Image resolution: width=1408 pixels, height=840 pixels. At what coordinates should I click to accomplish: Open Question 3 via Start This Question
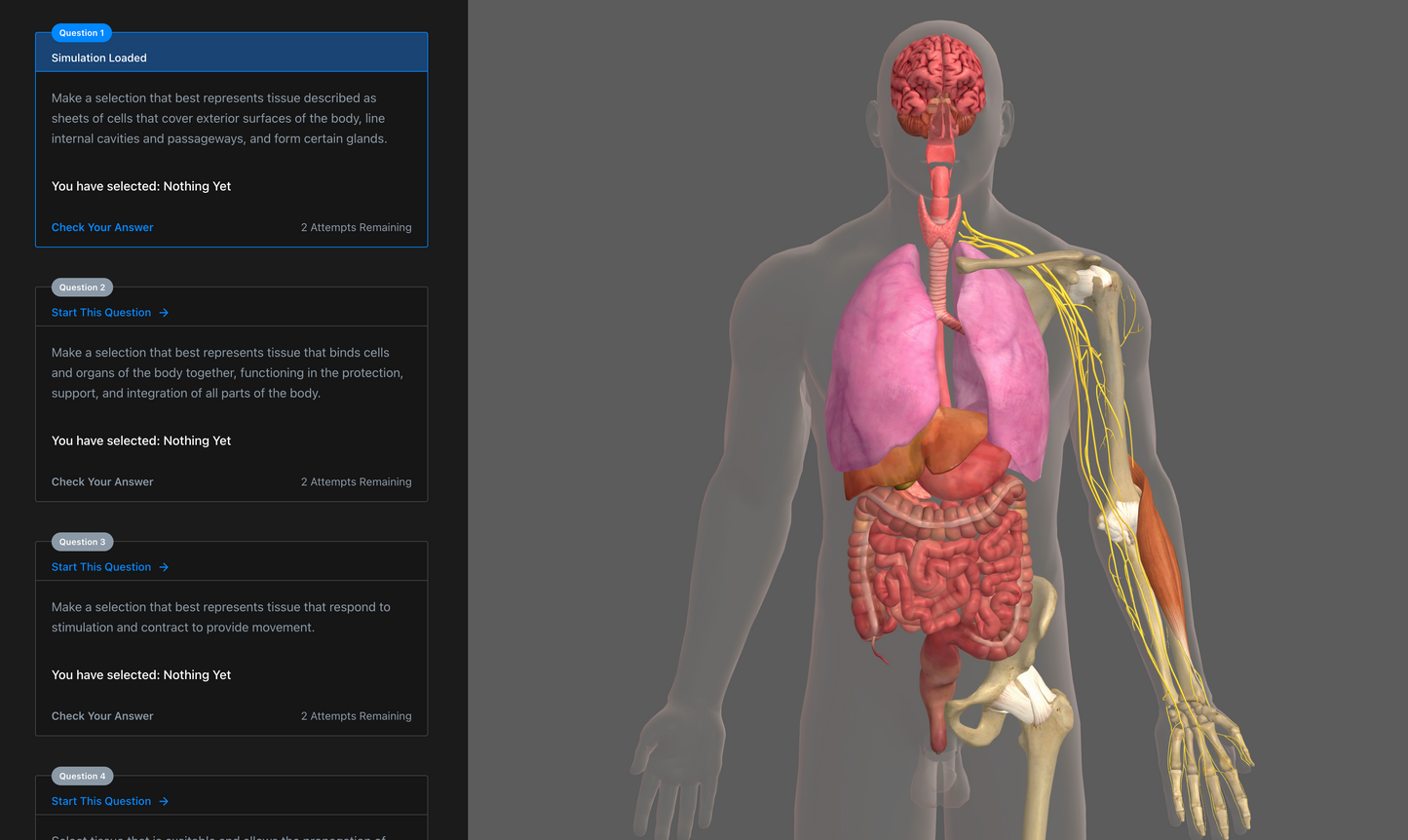[x=101, y=566]
